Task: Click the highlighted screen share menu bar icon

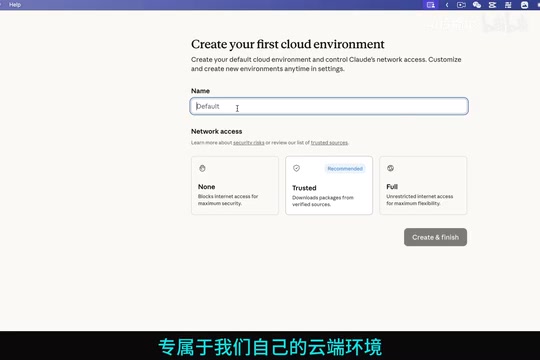Action: 430,5
